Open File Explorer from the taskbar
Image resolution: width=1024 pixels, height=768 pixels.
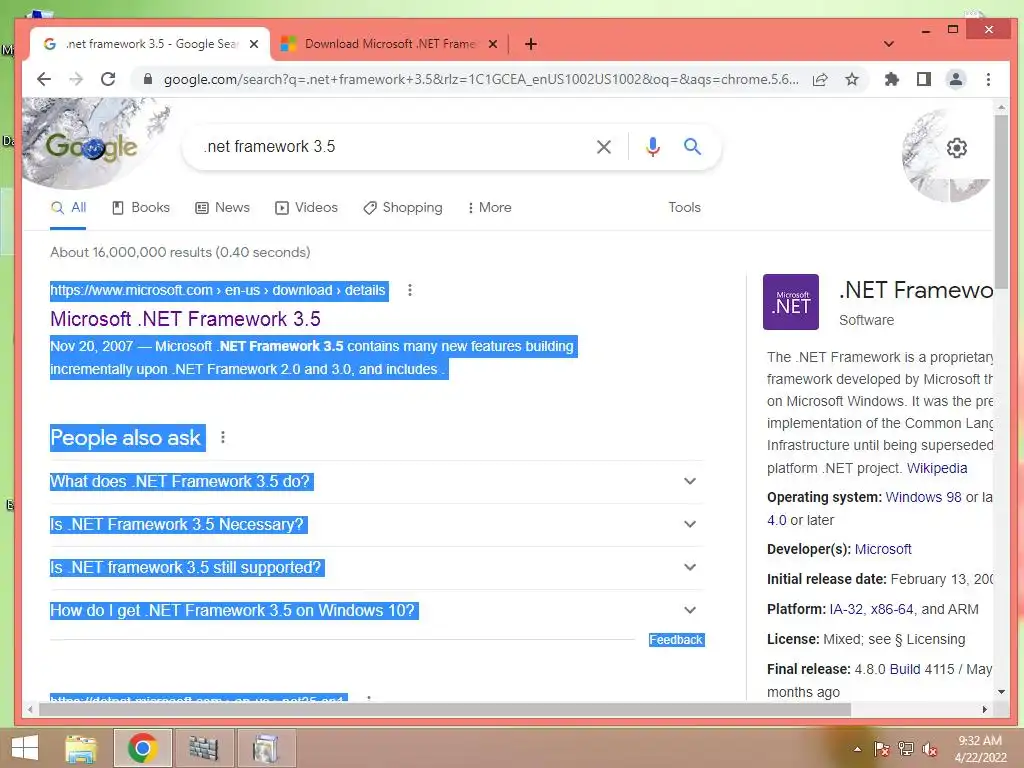(x=81, y=748)
